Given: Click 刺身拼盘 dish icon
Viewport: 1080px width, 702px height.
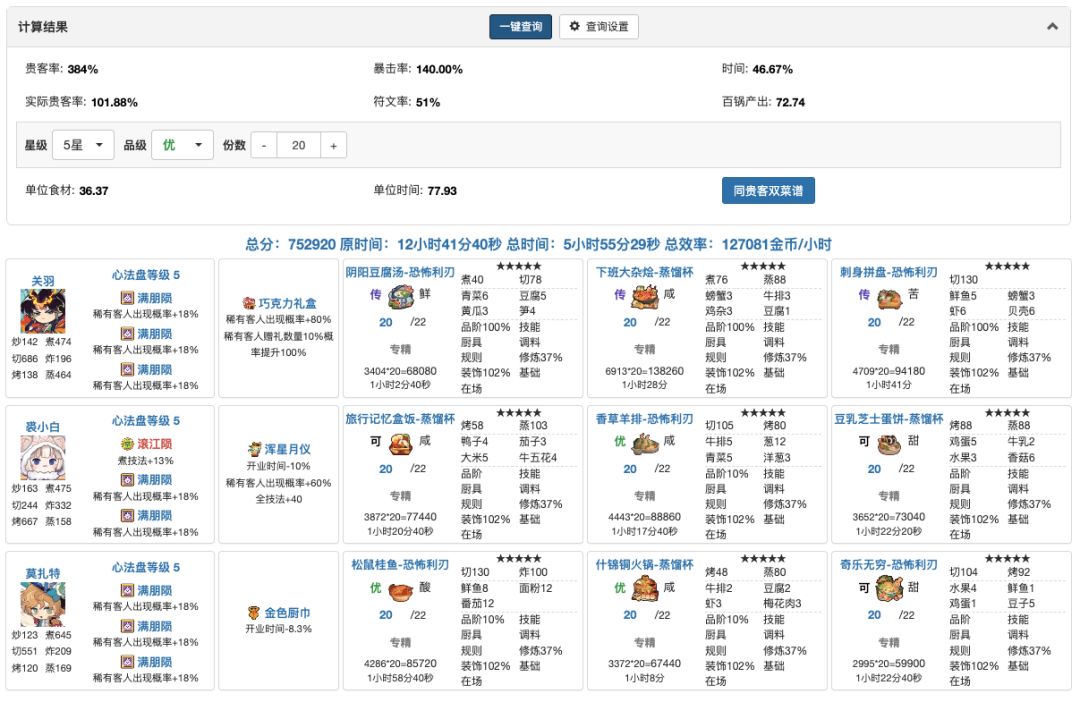Looking at the screenshot, I should click(890, 298).
